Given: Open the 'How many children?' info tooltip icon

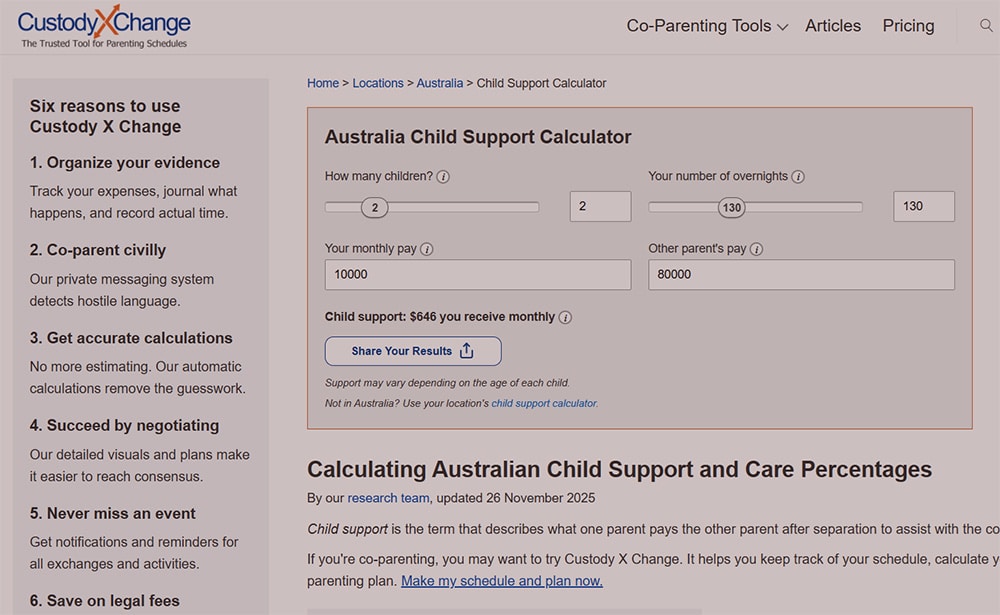Looking at the screenshot, I should (442, 175).
